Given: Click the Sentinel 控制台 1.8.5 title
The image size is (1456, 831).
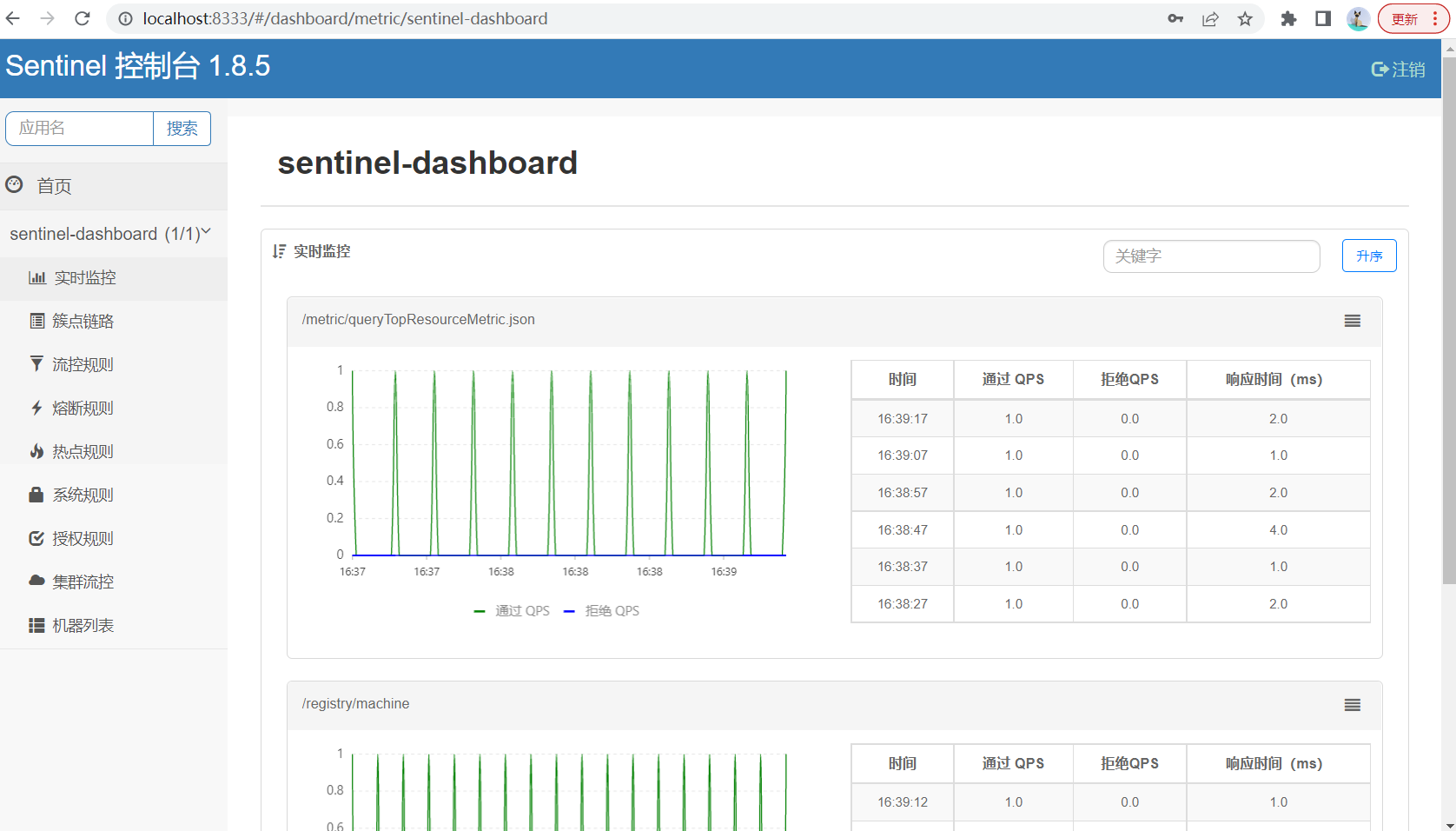Looking at the screenshot, I should (137, 66).
